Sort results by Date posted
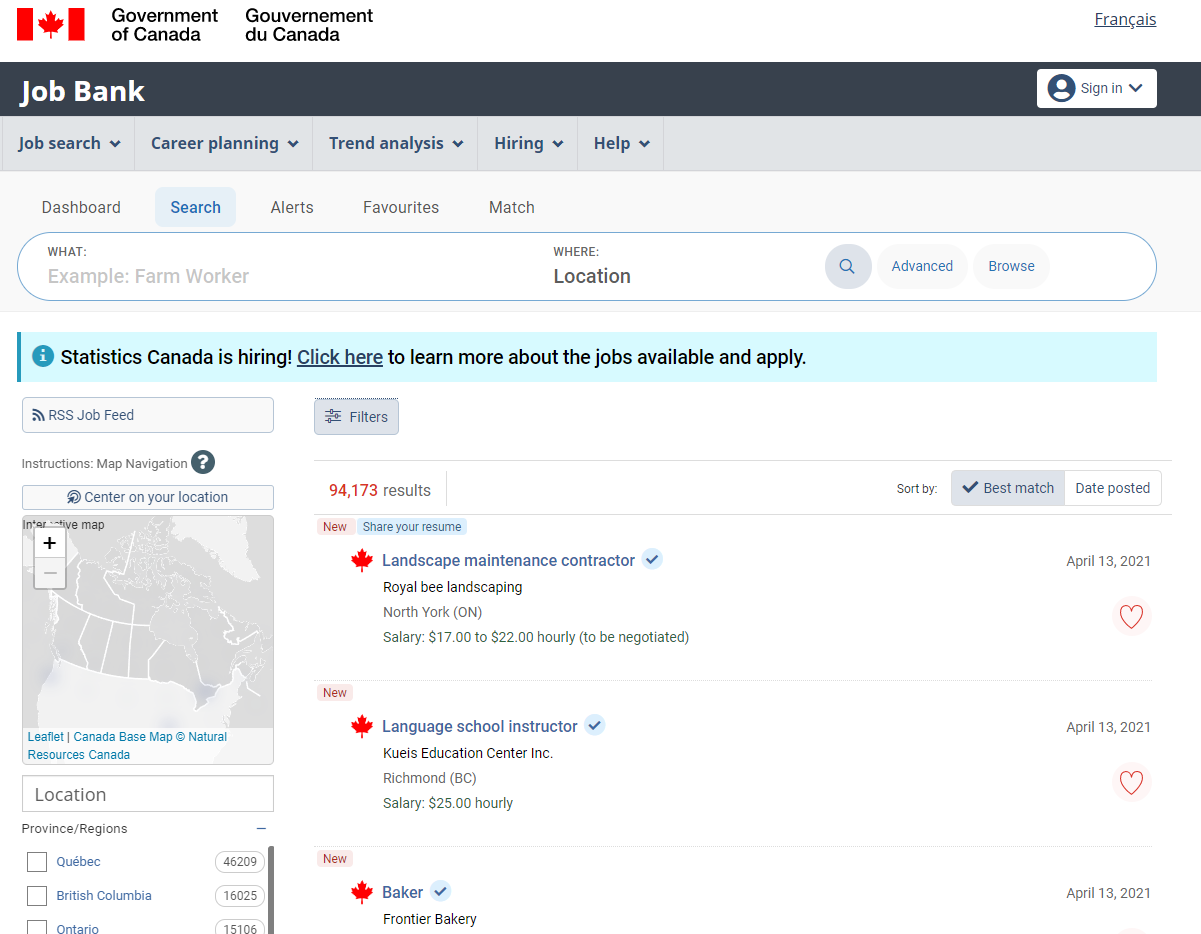 coord(1113,488)
